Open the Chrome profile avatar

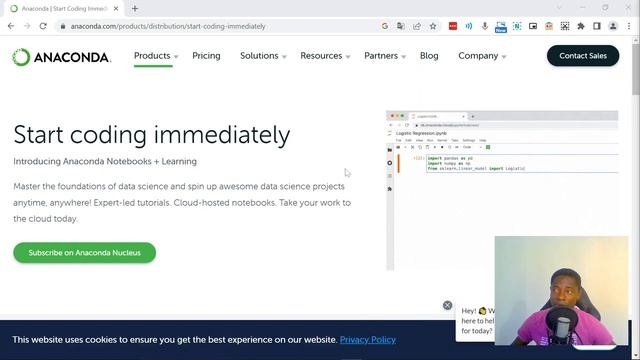pos(613,26)
